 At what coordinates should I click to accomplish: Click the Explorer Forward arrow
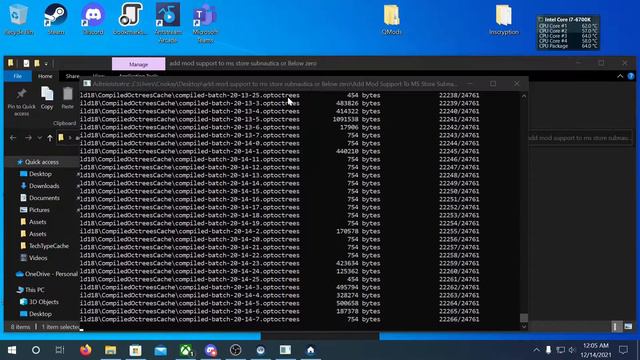point(28,138)
